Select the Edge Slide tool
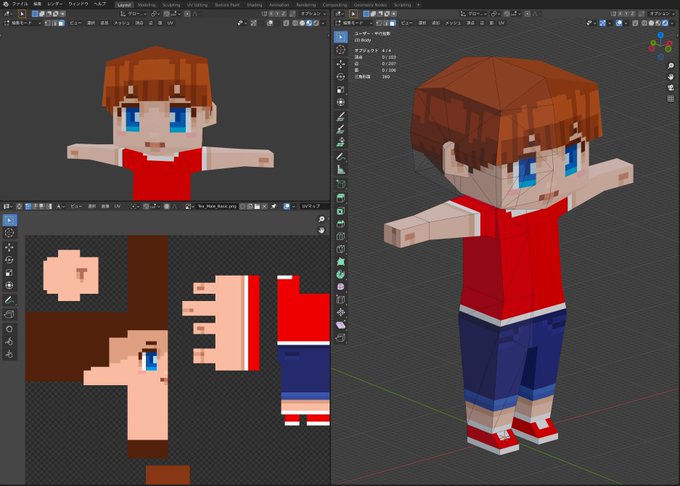 (x=341, y=299)
